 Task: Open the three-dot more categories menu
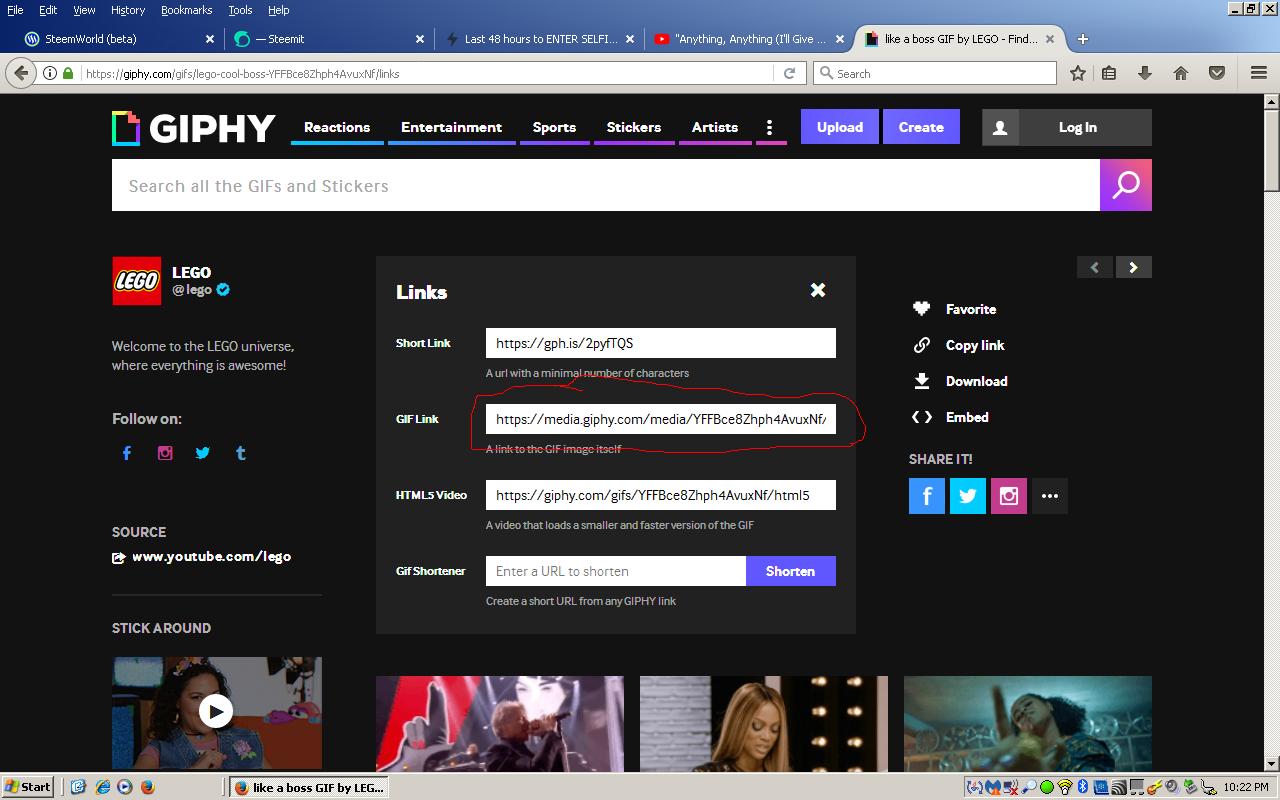click(x=769, y=128)
